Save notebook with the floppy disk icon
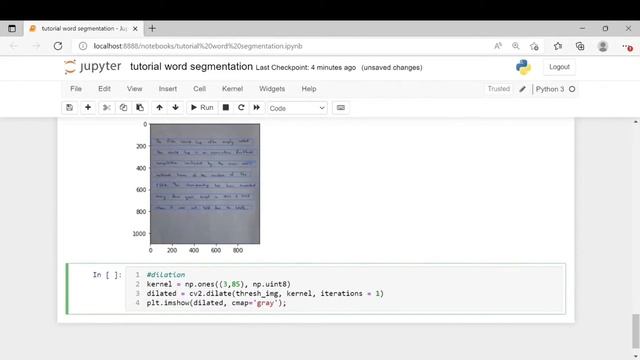This screenshot has height=360, width=640. (x=69, y=108)
